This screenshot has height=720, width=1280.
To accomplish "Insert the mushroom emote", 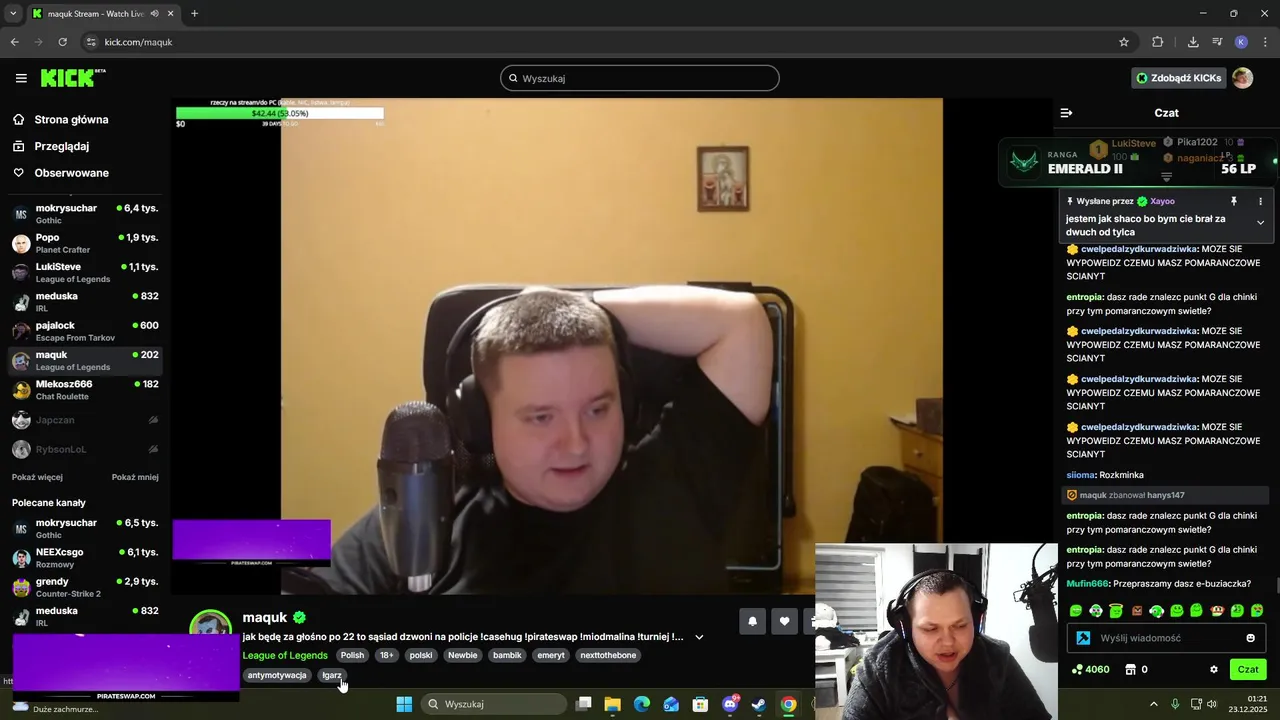I will click(1217, 611).
